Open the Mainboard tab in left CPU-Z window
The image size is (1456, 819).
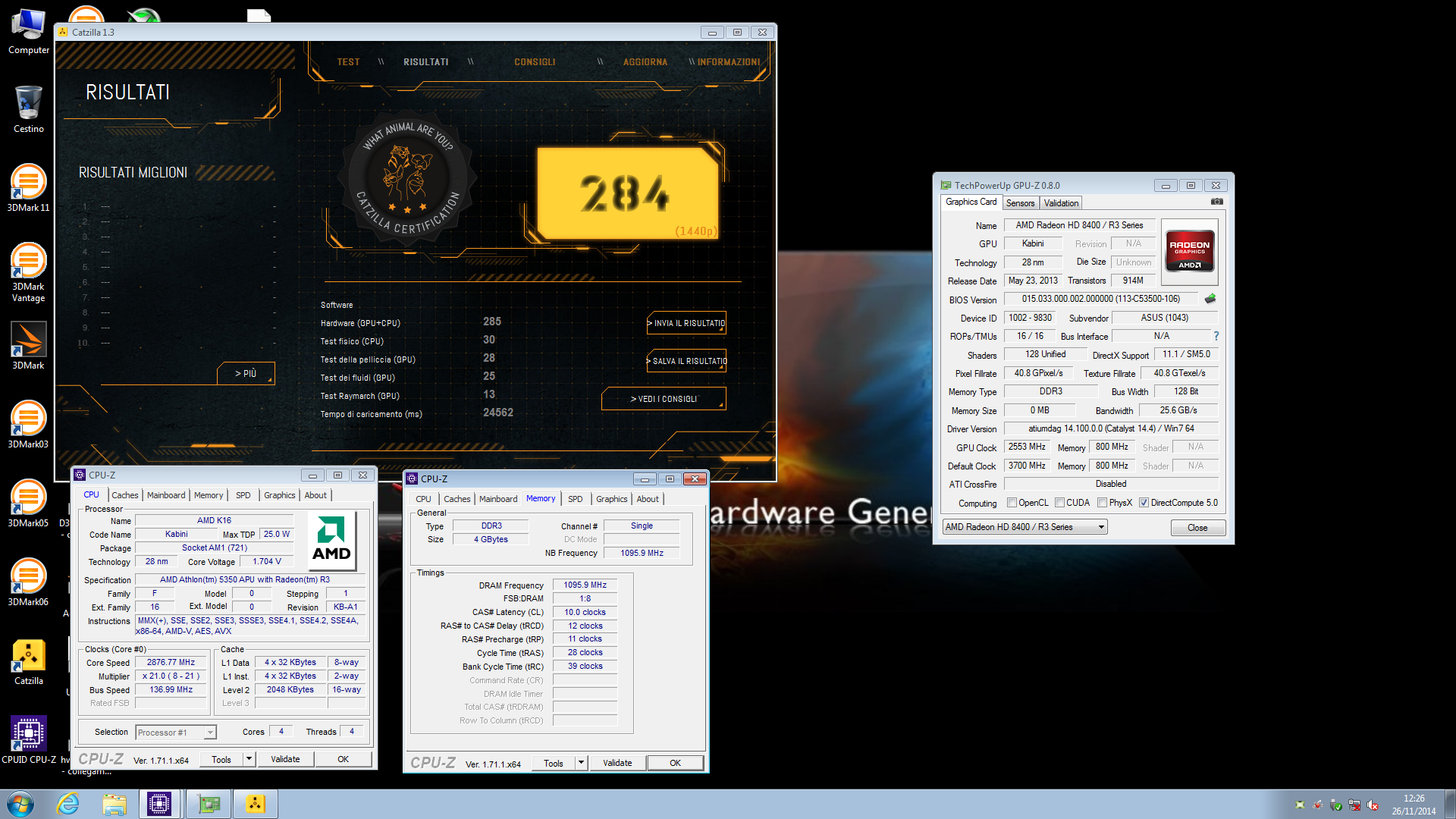pyautogui.click(x=166, y=495)
